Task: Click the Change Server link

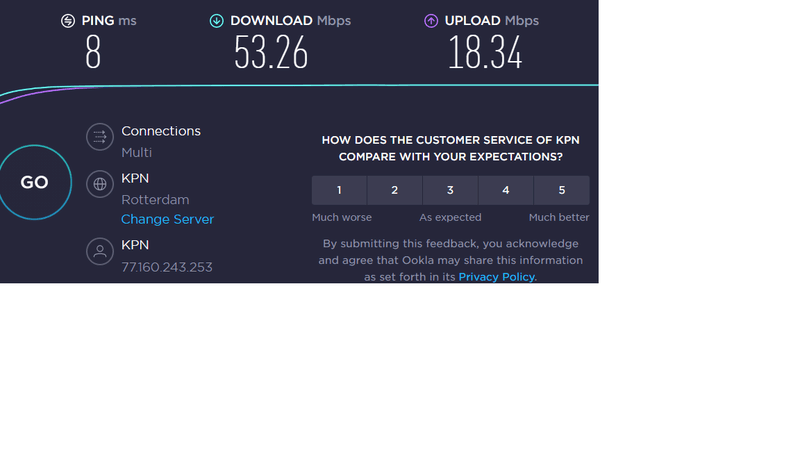Action: (x=167, y=219)
